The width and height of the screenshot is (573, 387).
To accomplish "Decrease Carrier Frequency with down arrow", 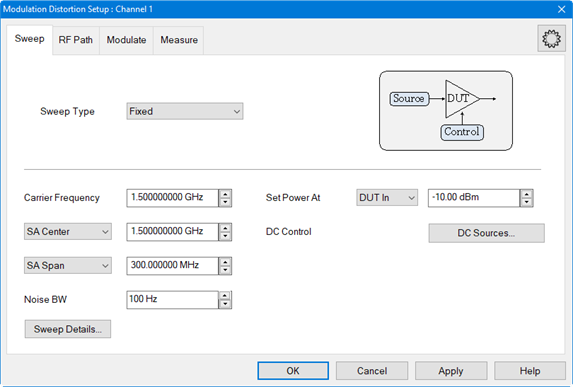I will pos(225,202).
